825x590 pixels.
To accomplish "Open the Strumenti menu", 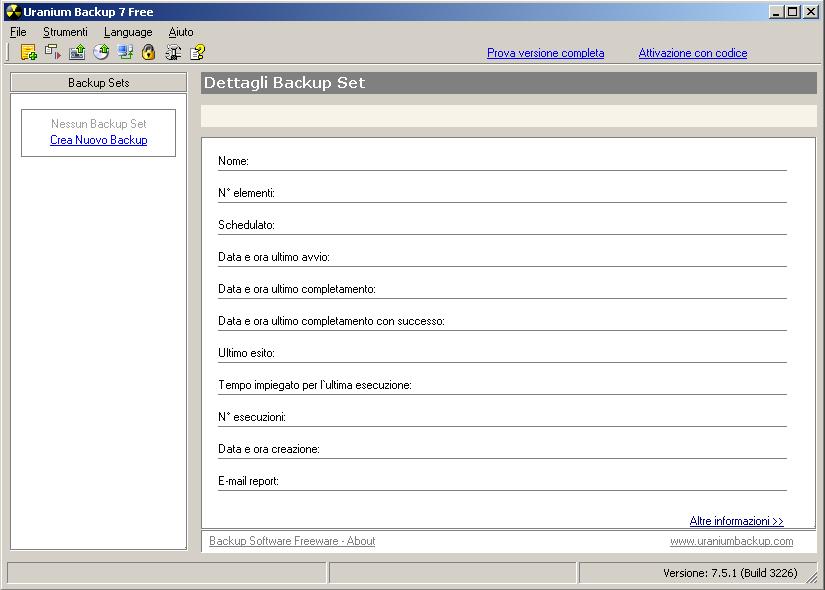I will point(65,32).
